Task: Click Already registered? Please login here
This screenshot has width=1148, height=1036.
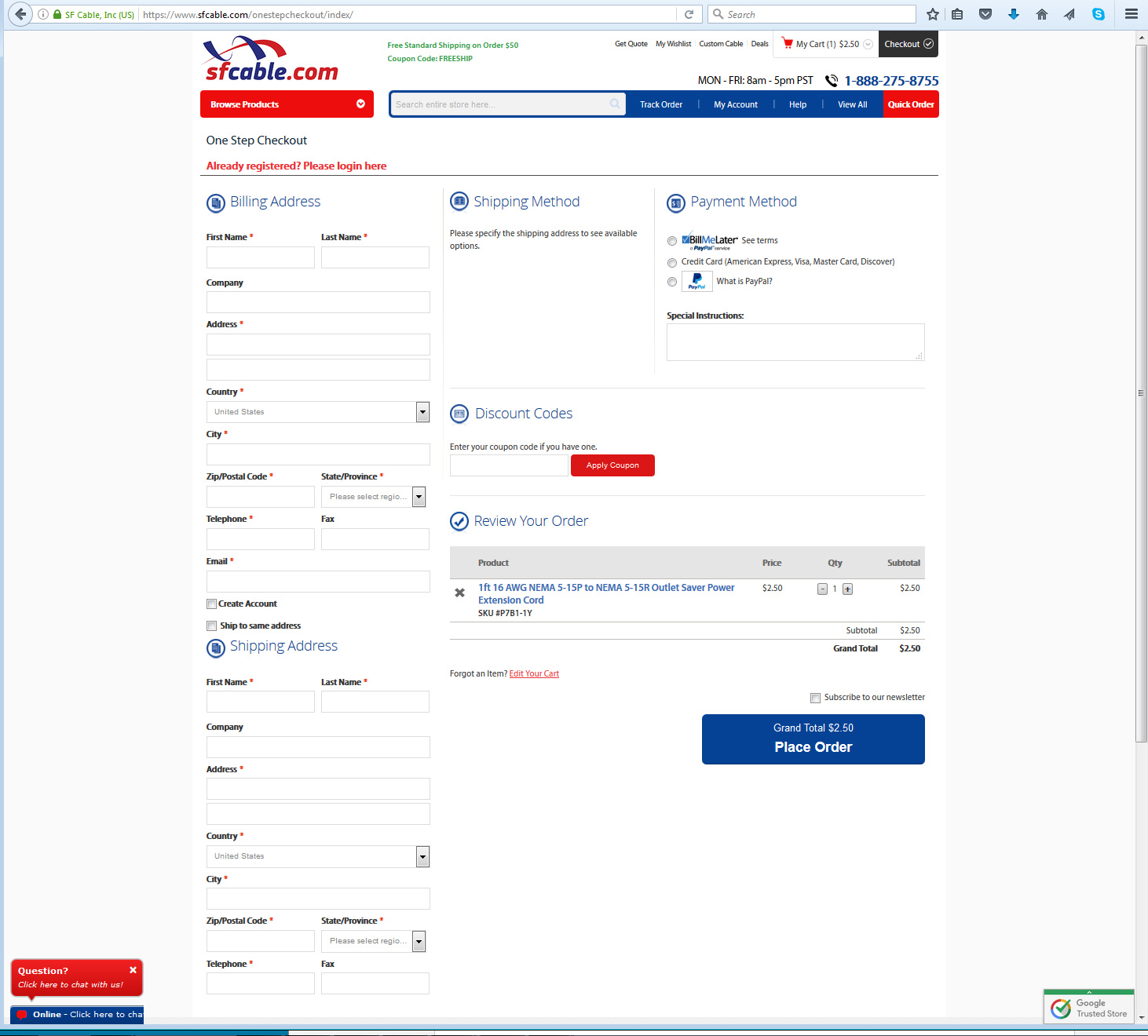Action: coord(296,166)
